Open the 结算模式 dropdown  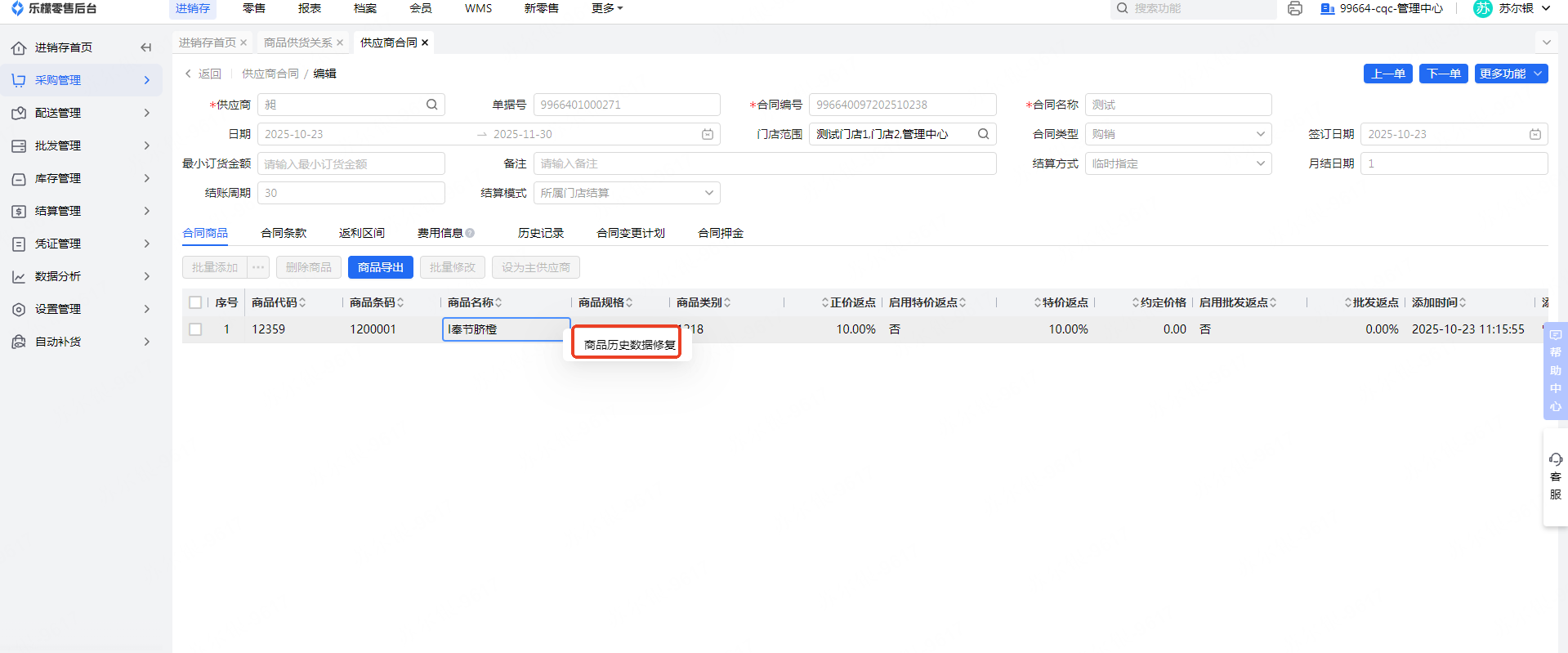tap(627, 193)
